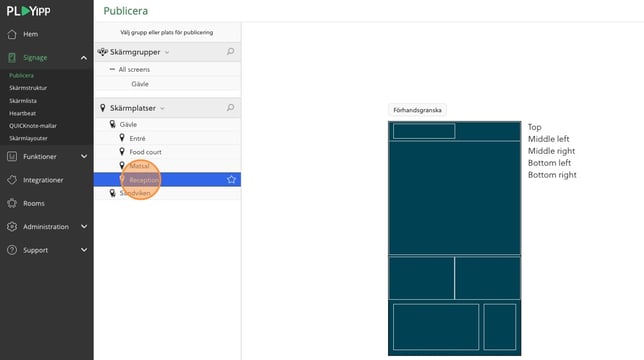Click the Integrationer puzzle icon
The image size is (644, 360).
[12, 180]
